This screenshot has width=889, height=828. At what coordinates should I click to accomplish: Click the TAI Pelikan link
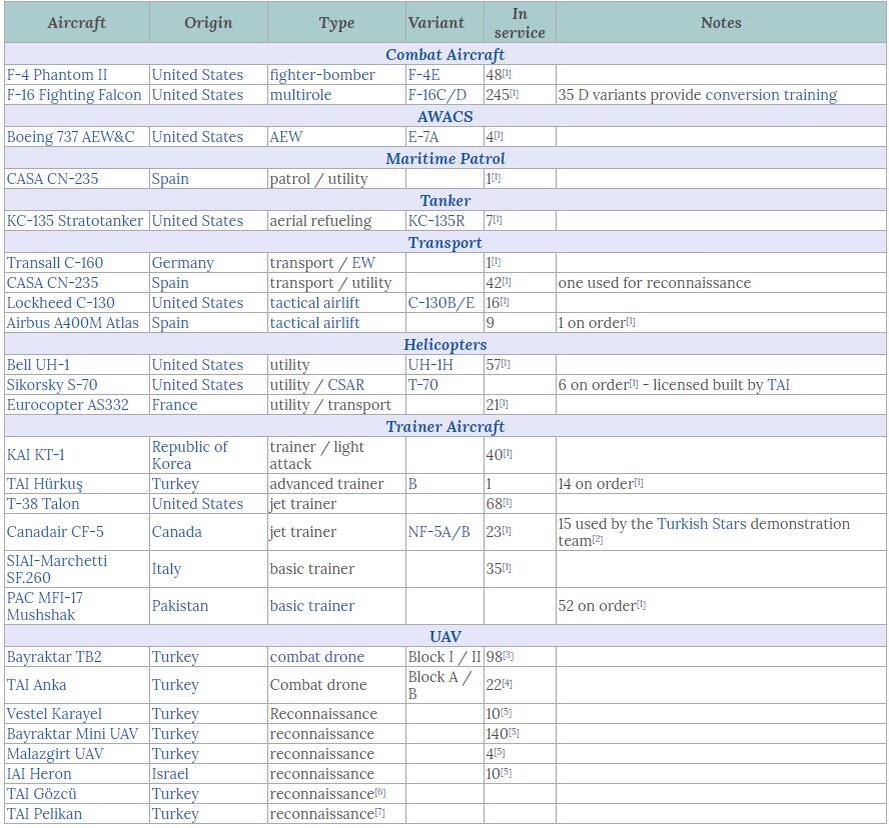tap(44, 814)
